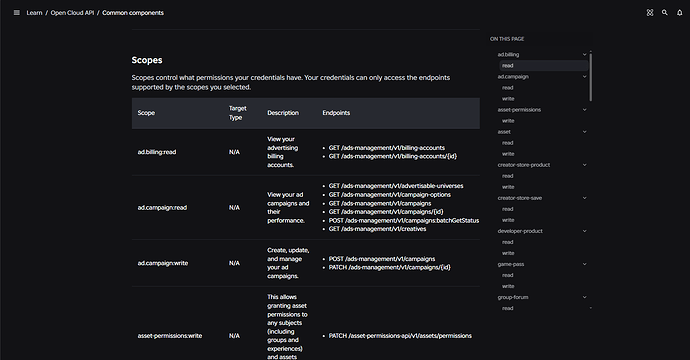Click the Endpoints column header
This screenshot has height=360, width=690.
pos(336,113)
